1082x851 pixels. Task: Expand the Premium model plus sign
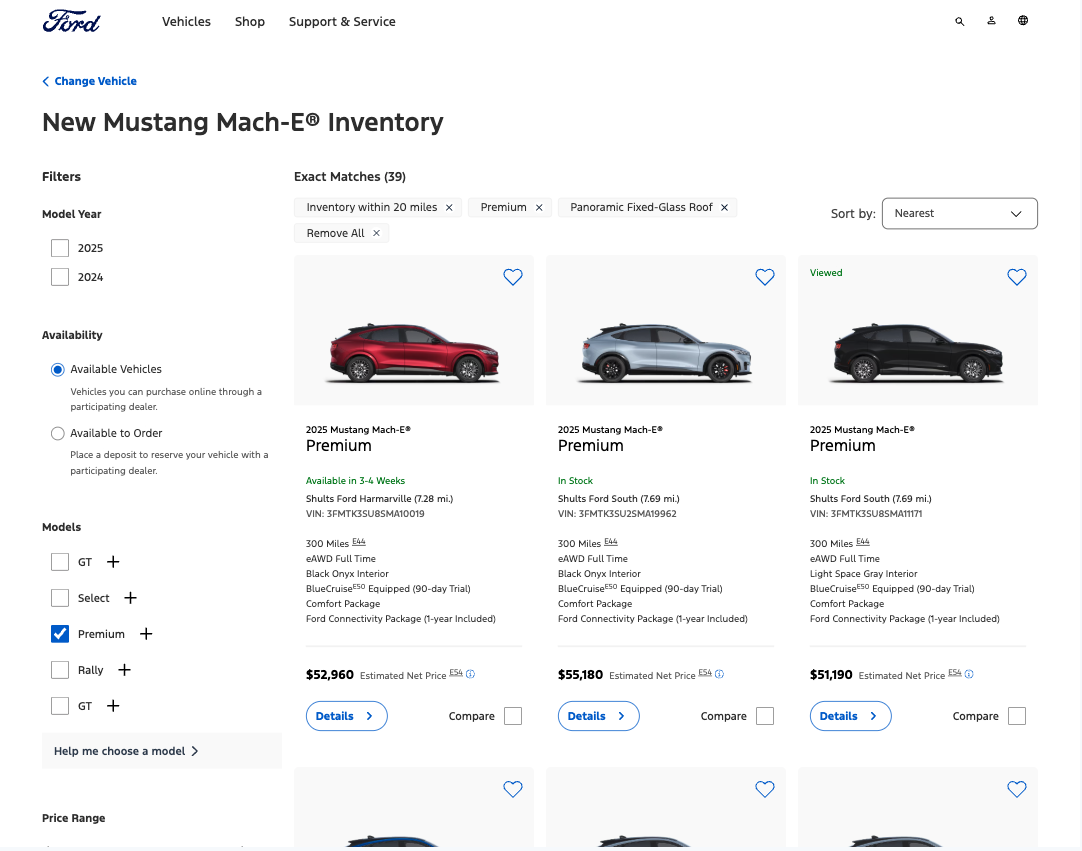click(x=146, y=634)
